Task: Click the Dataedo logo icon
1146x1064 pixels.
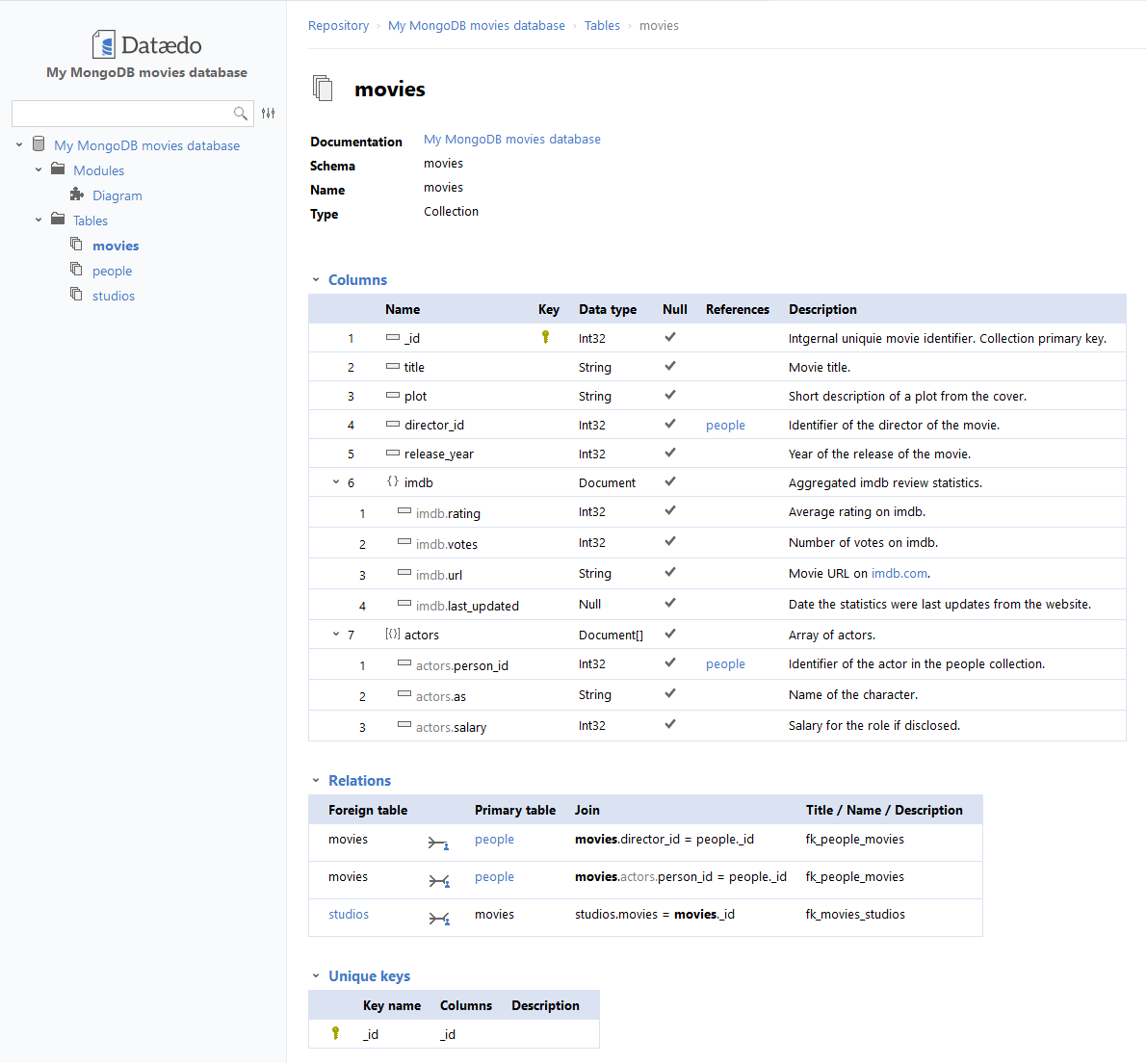Action: (104, 42)
